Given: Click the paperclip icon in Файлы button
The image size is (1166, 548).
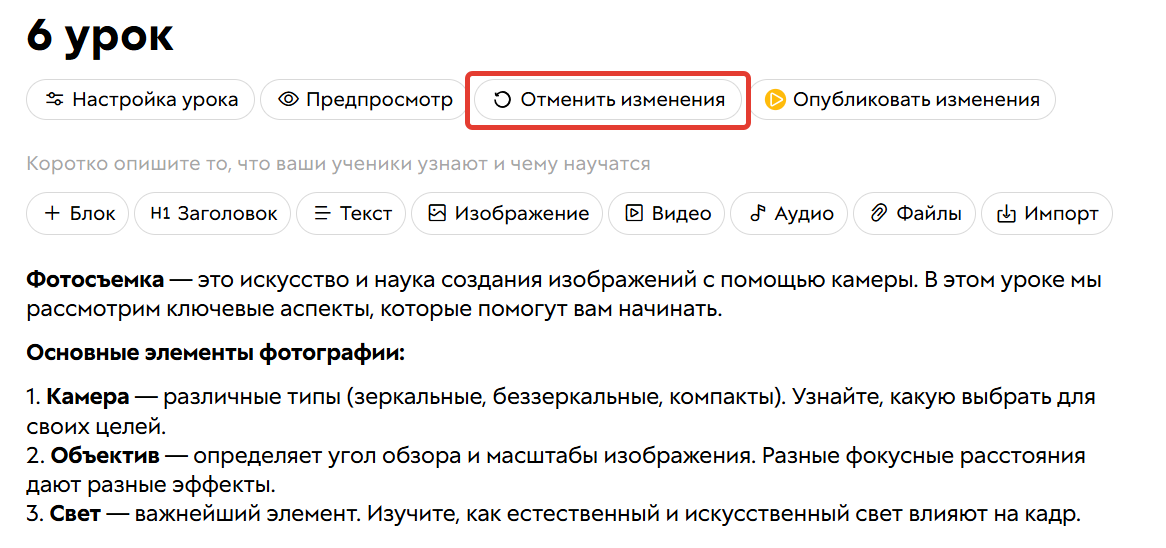Looking at the screenshot, I should click(x=879, y=214).
